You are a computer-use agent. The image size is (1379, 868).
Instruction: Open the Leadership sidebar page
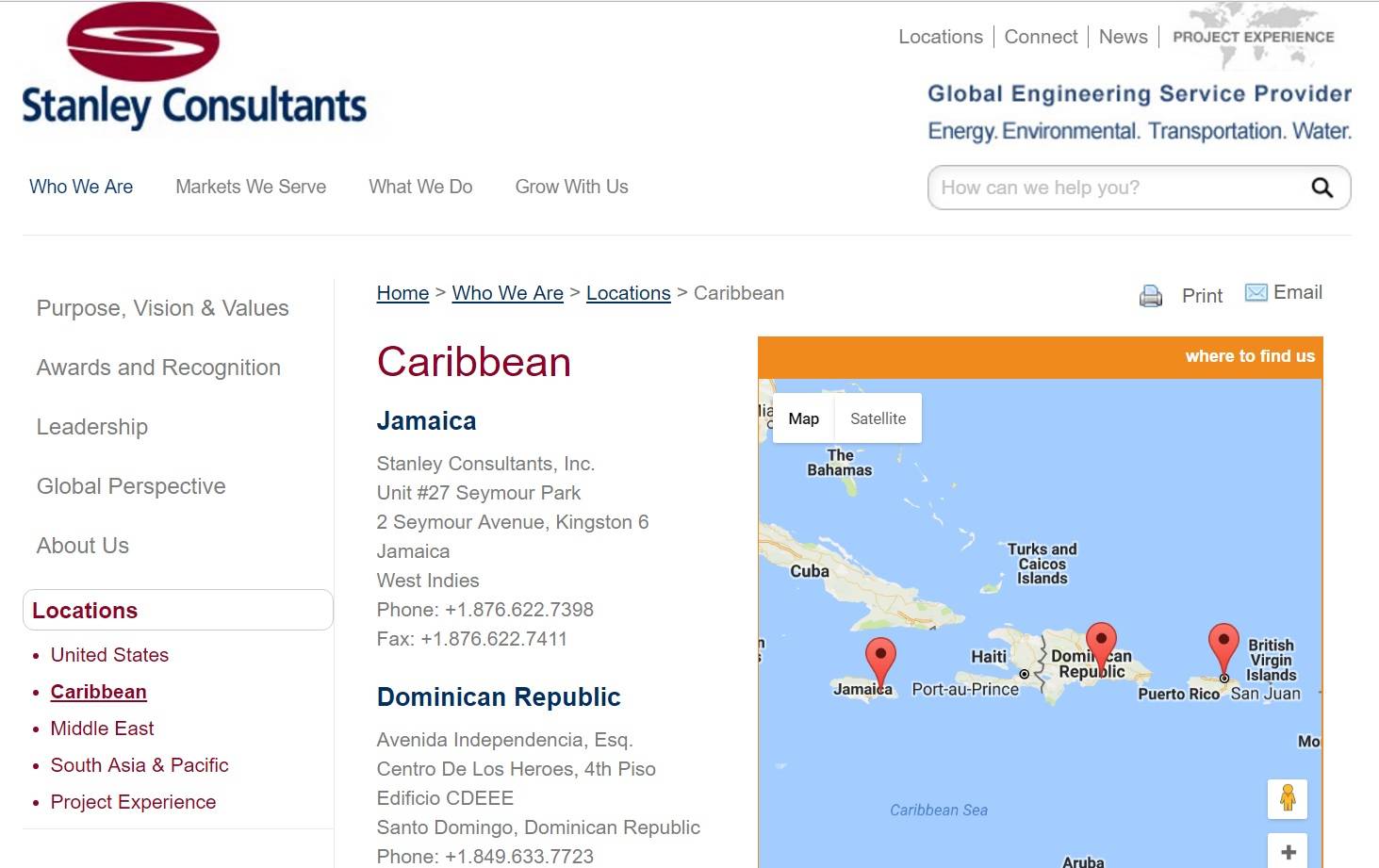(92, 427)
